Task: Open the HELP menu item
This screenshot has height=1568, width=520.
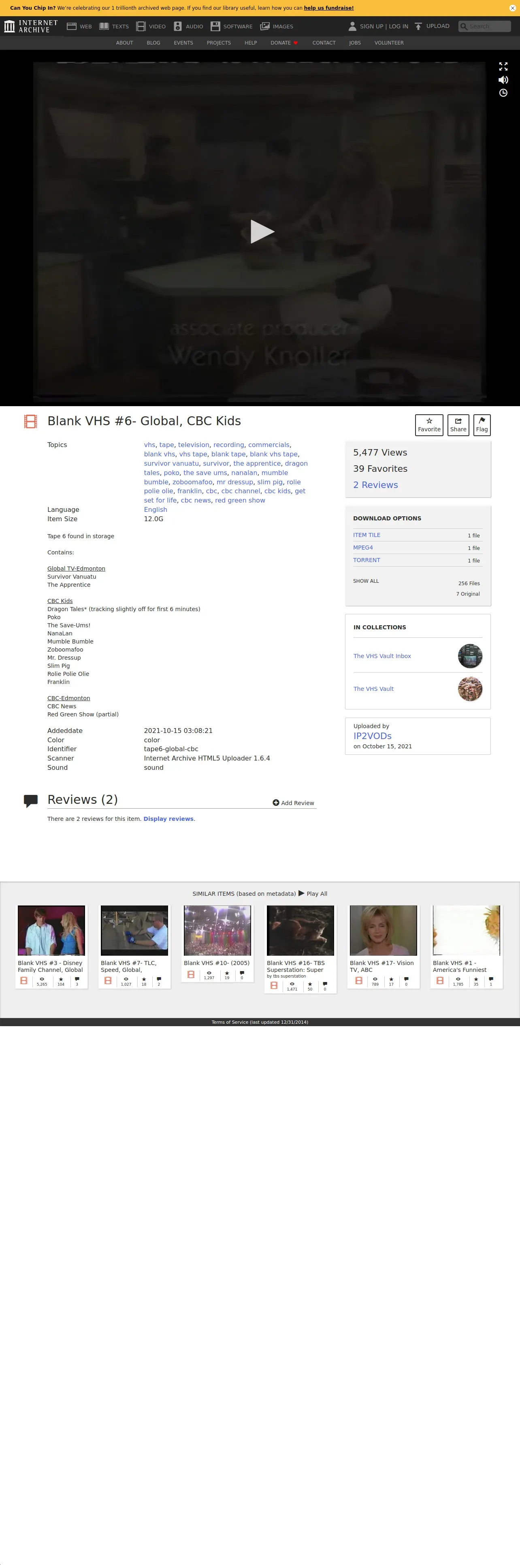Action: (251, 43)
